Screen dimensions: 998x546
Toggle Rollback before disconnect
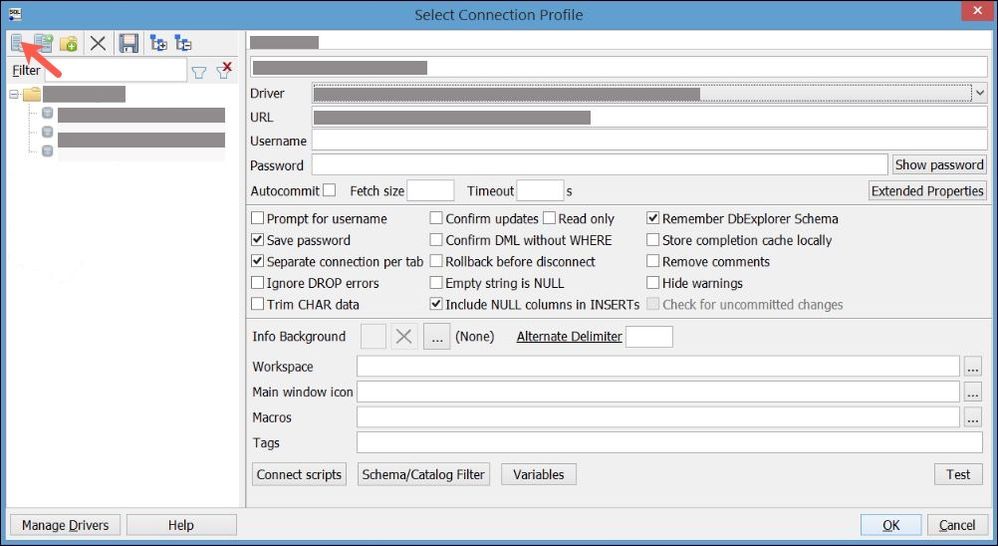pyautogui.click(x=437, y=262)
